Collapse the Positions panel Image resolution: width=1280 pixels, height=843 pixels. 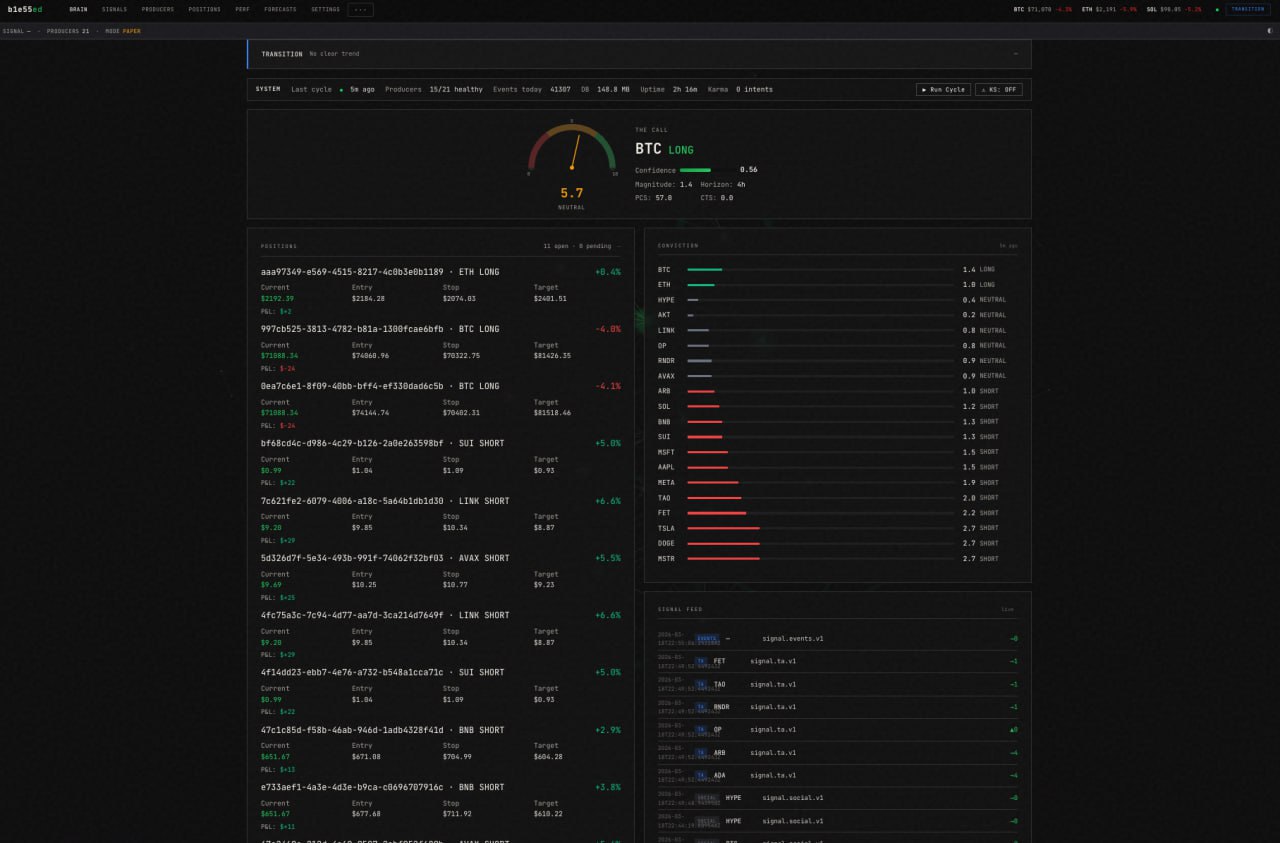coord(619,246)
